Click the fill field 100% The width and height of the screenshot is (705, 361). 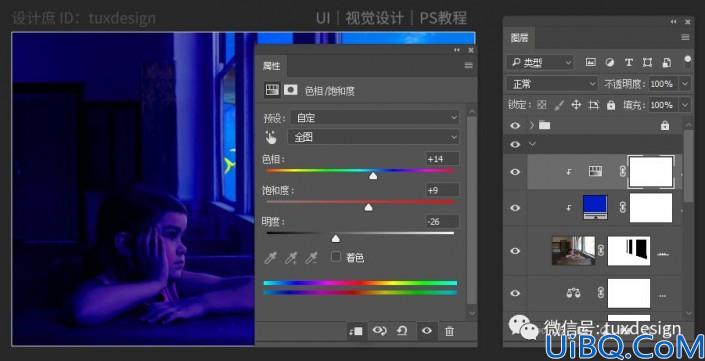click(662, 105)
